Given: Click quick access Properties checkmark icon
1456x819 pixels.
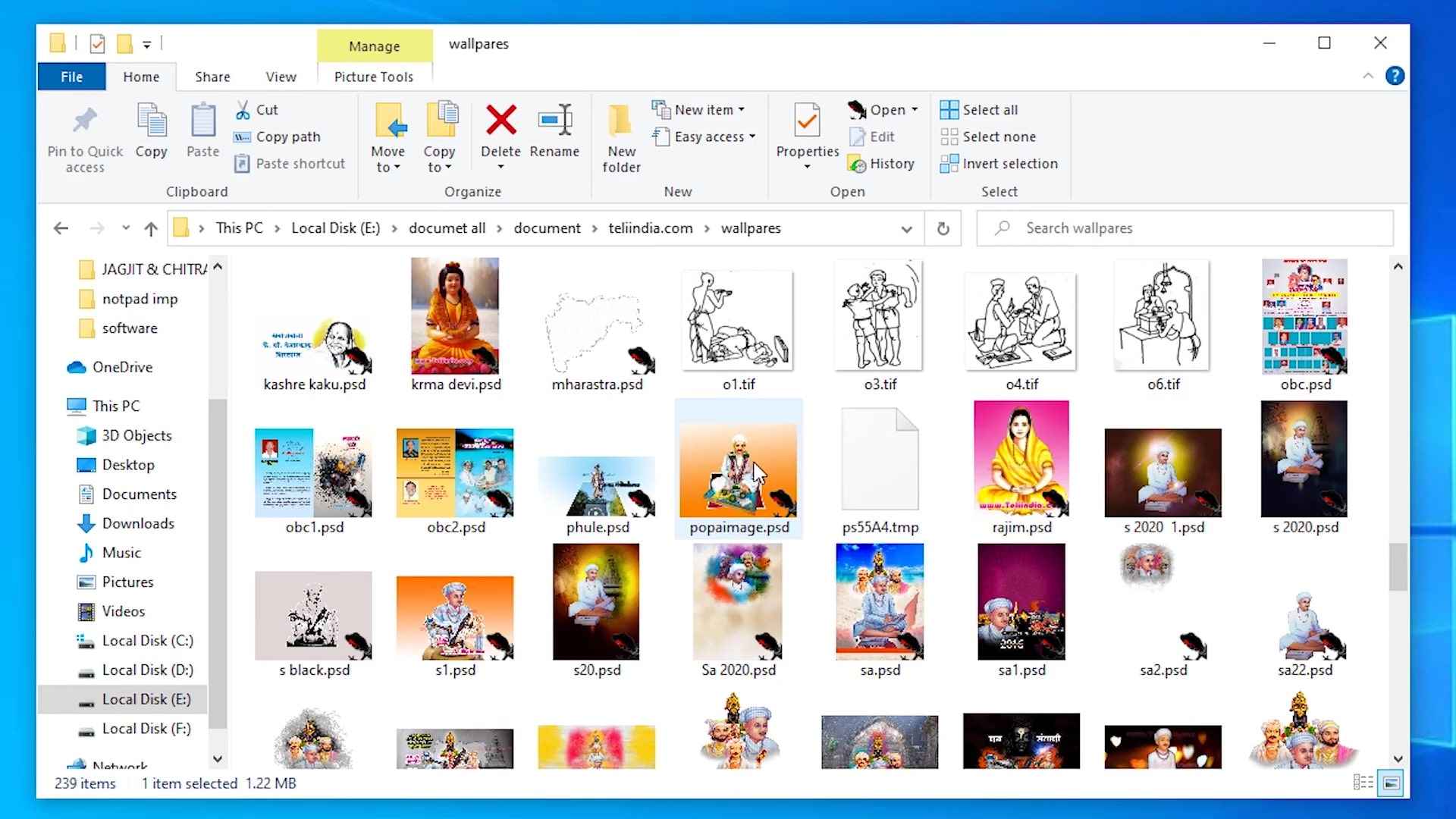Looking at the screenshot, I should click(97, 44).
